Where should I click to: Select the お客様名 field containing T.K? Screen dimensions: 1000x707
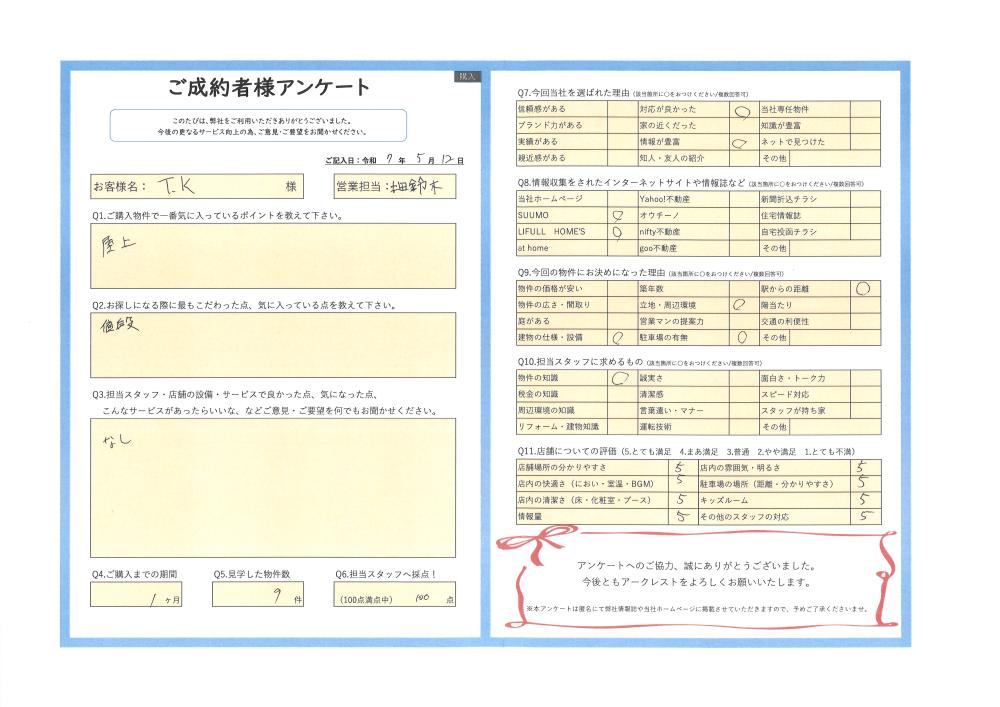[197, 186]
